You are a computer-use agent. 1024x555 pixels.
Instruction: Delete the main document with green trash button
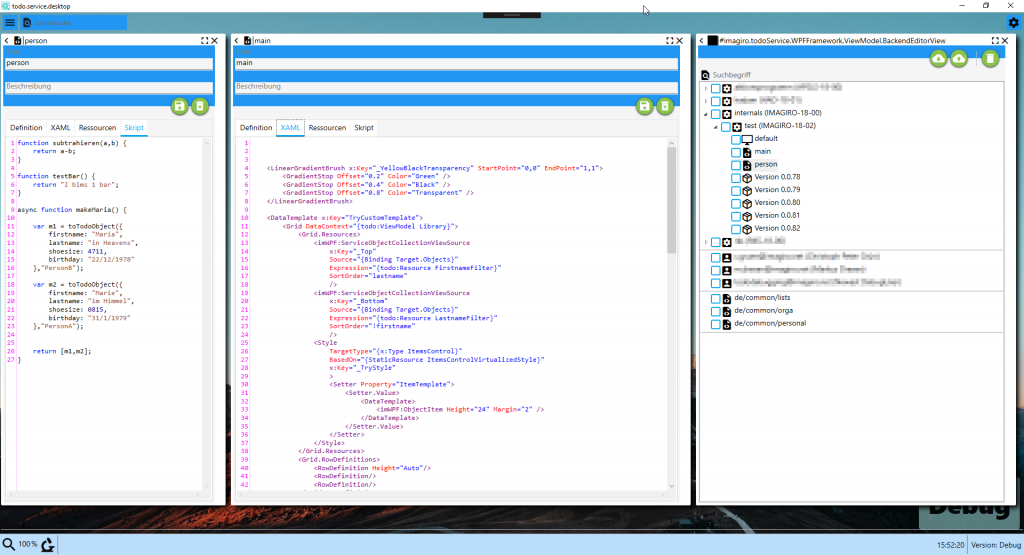[x=665, y=106]
